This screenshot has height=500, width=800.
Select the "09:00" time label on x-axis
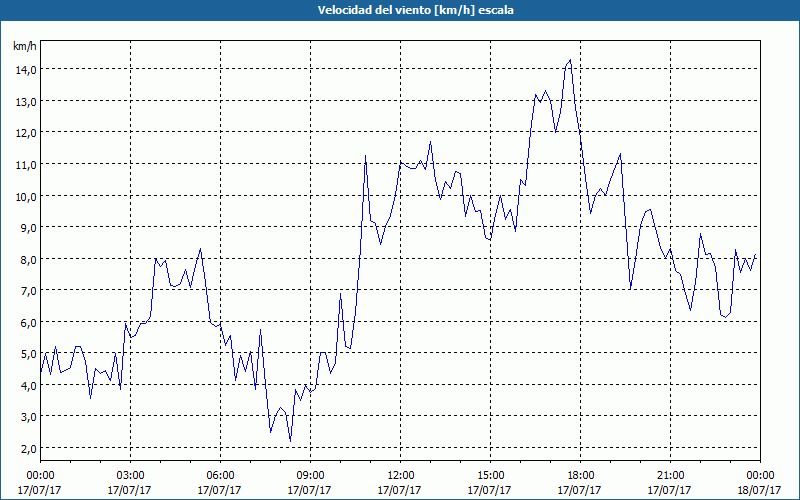tap(310, 476)
